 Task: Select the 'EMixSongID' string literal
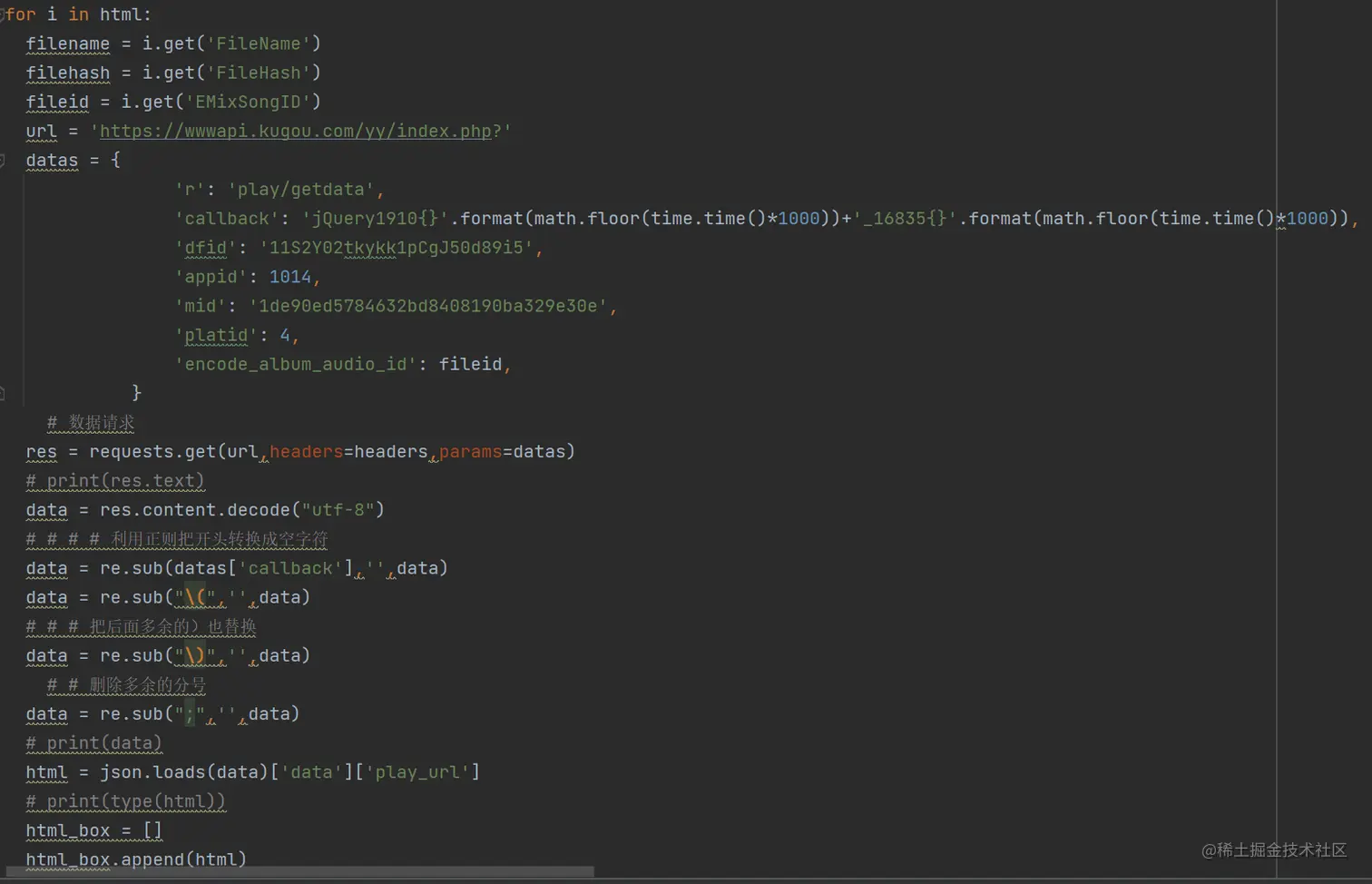pos(248,102)
